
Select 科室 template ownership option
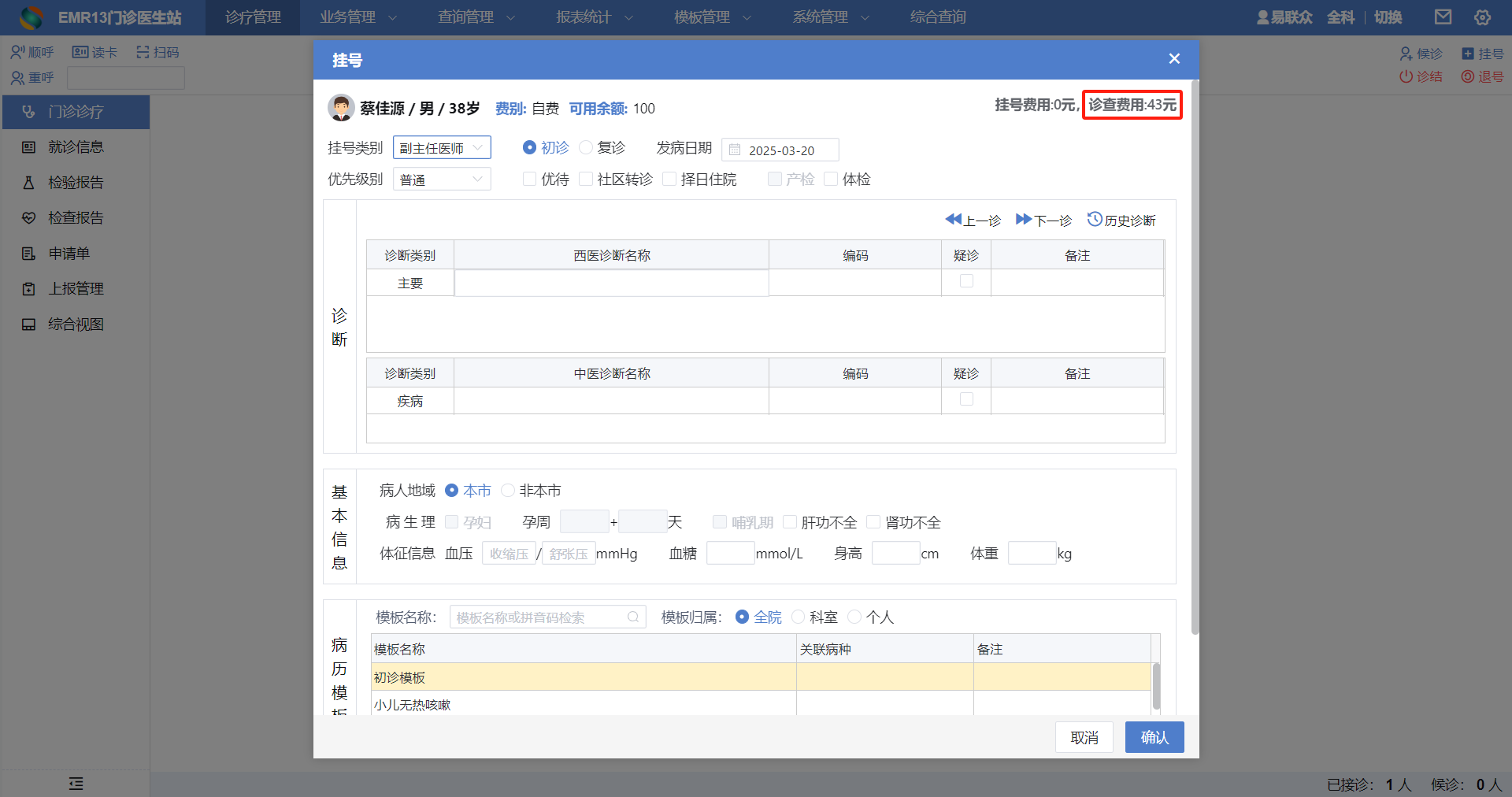(799, 617)
